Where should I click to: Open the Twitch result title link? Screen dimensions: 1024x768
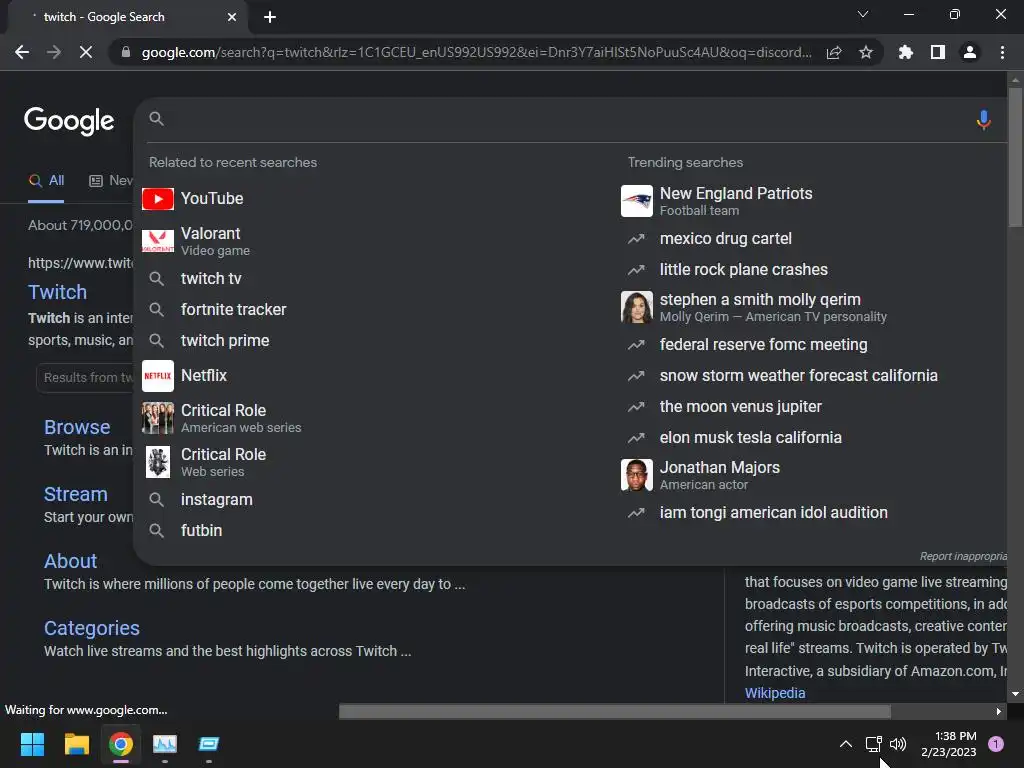(57, 292)
